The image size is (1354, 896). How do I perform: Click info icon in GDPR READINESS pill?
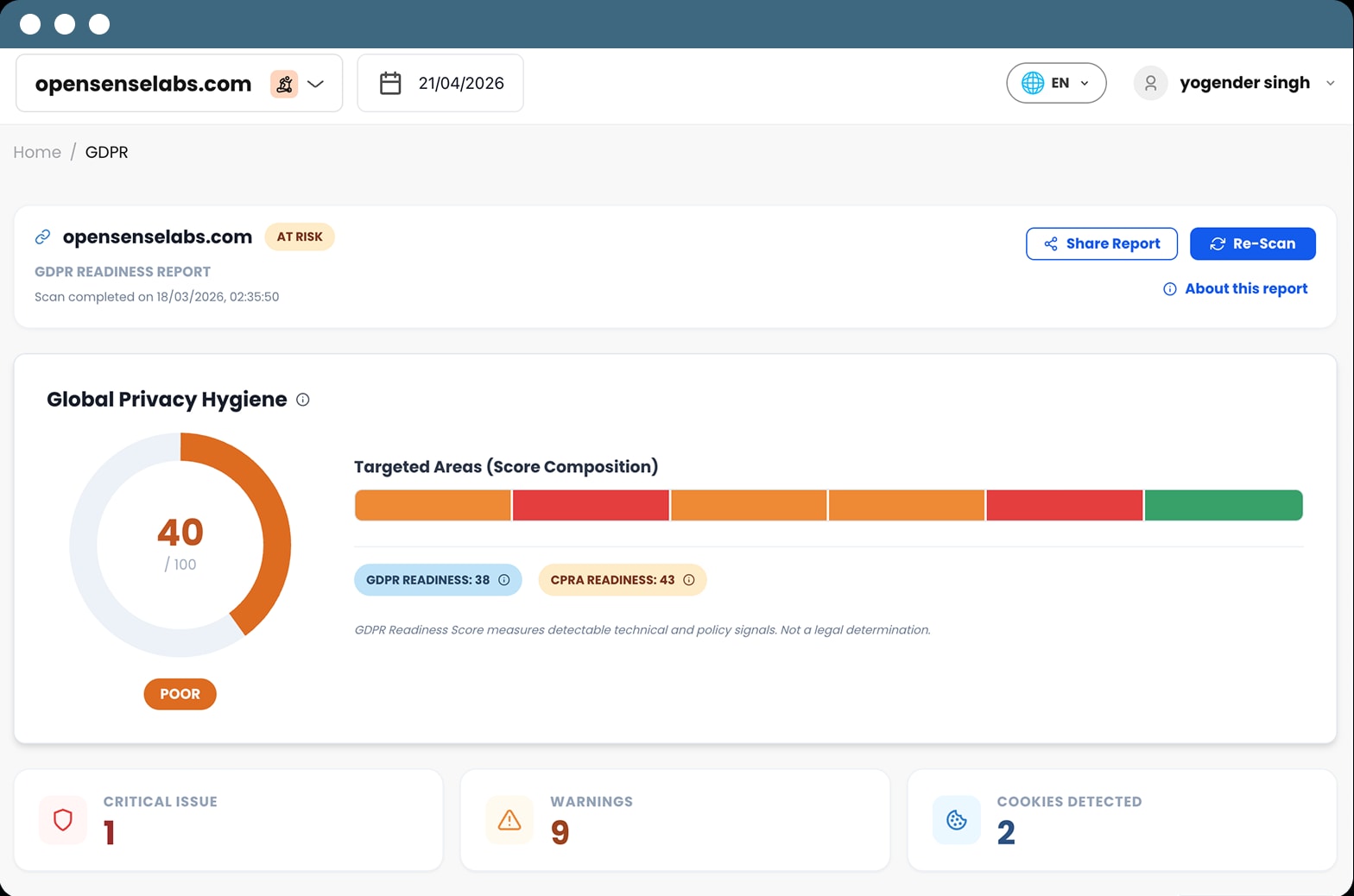point(504,580)
